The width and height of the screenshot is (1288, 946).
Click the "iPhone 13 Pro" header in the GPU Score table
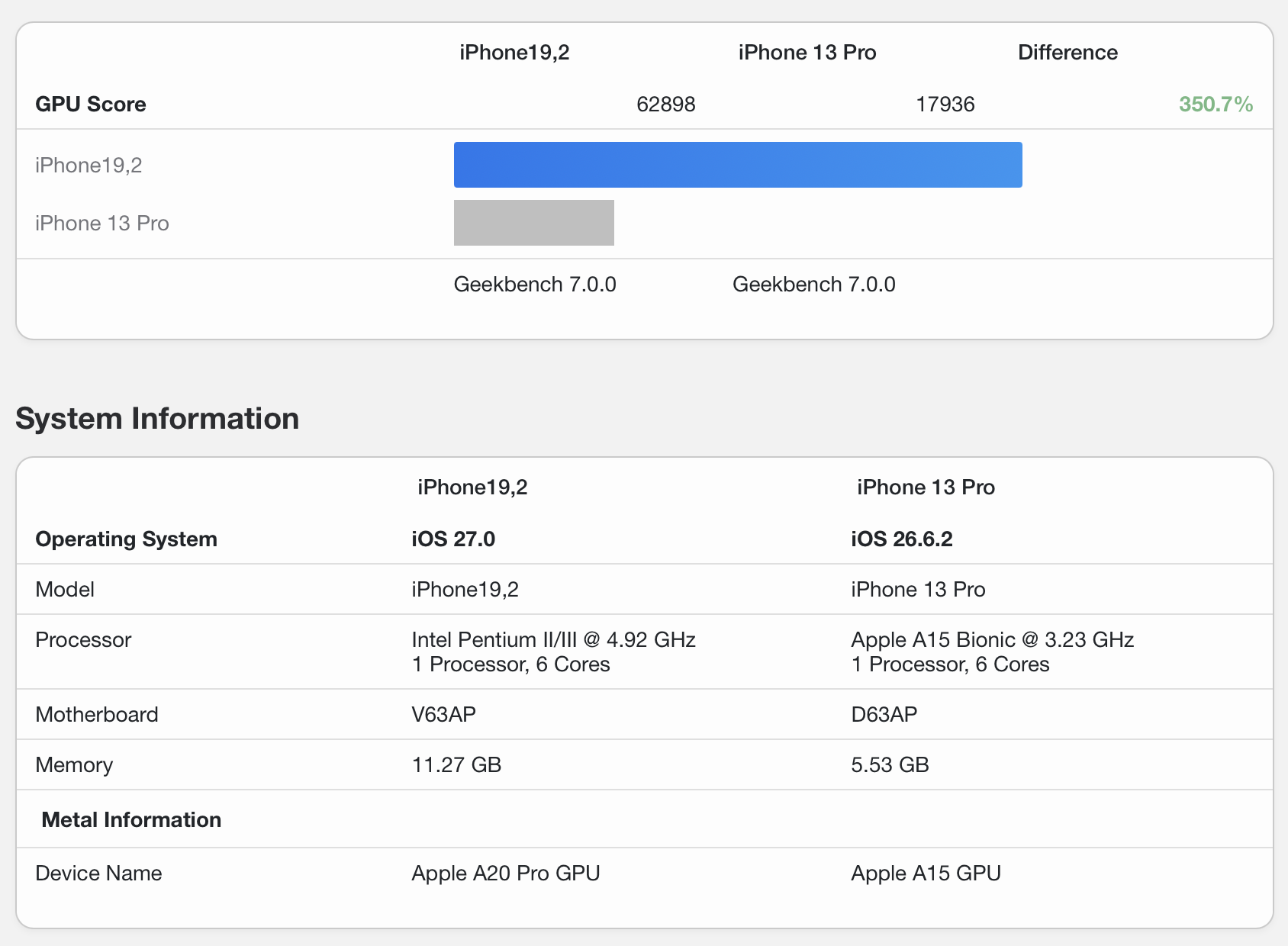point(807,52)
